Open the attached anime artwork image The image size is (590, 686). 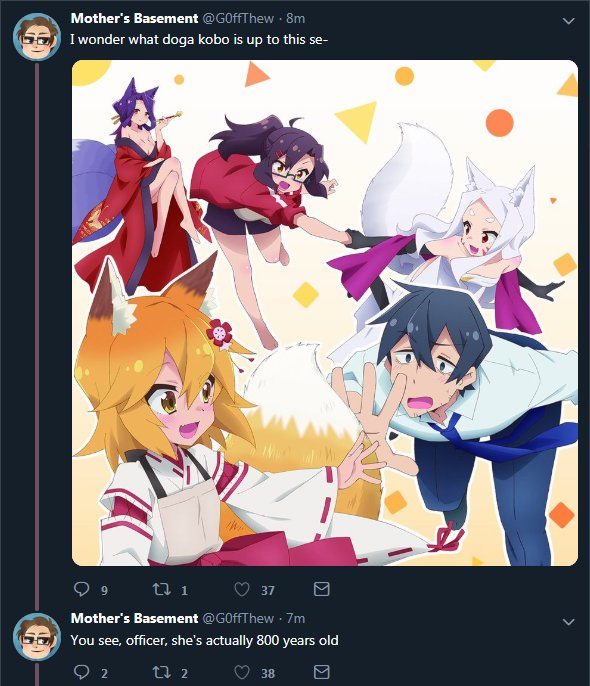tap(325, 313)
